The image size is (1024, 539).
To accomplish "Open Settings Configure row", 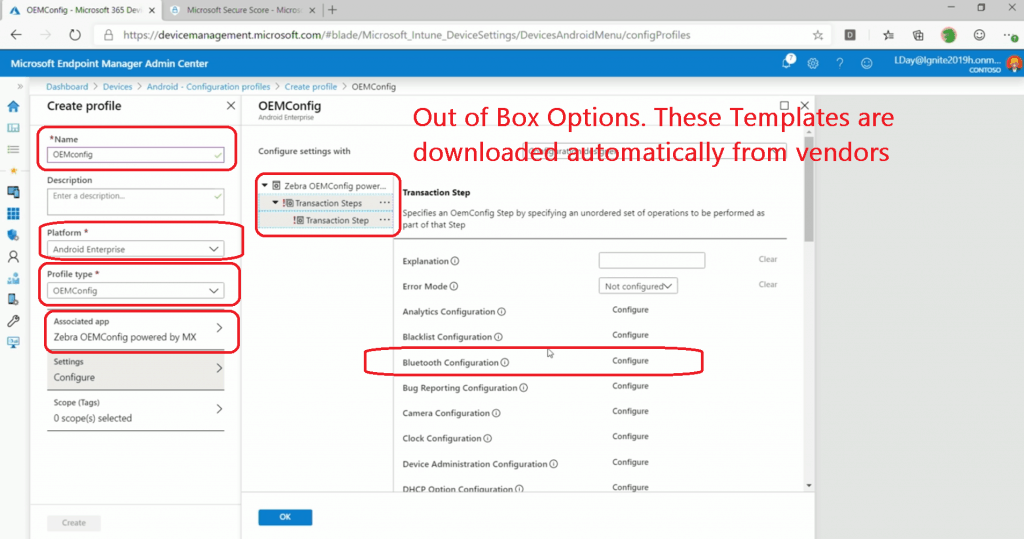I will pos(136,370).
